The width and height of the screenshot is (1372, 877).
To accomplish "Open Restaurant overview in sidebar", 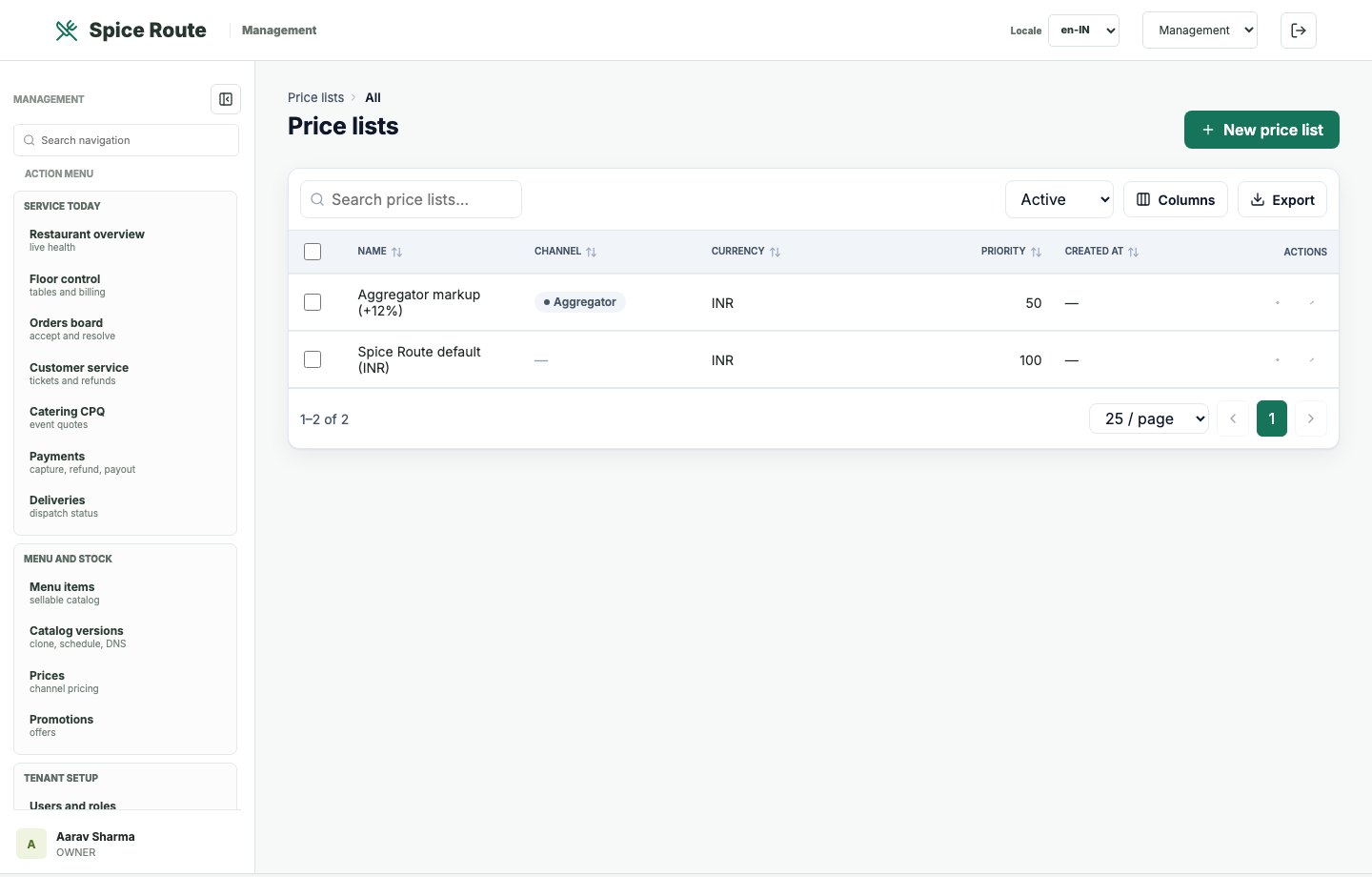I will point(125,240).
